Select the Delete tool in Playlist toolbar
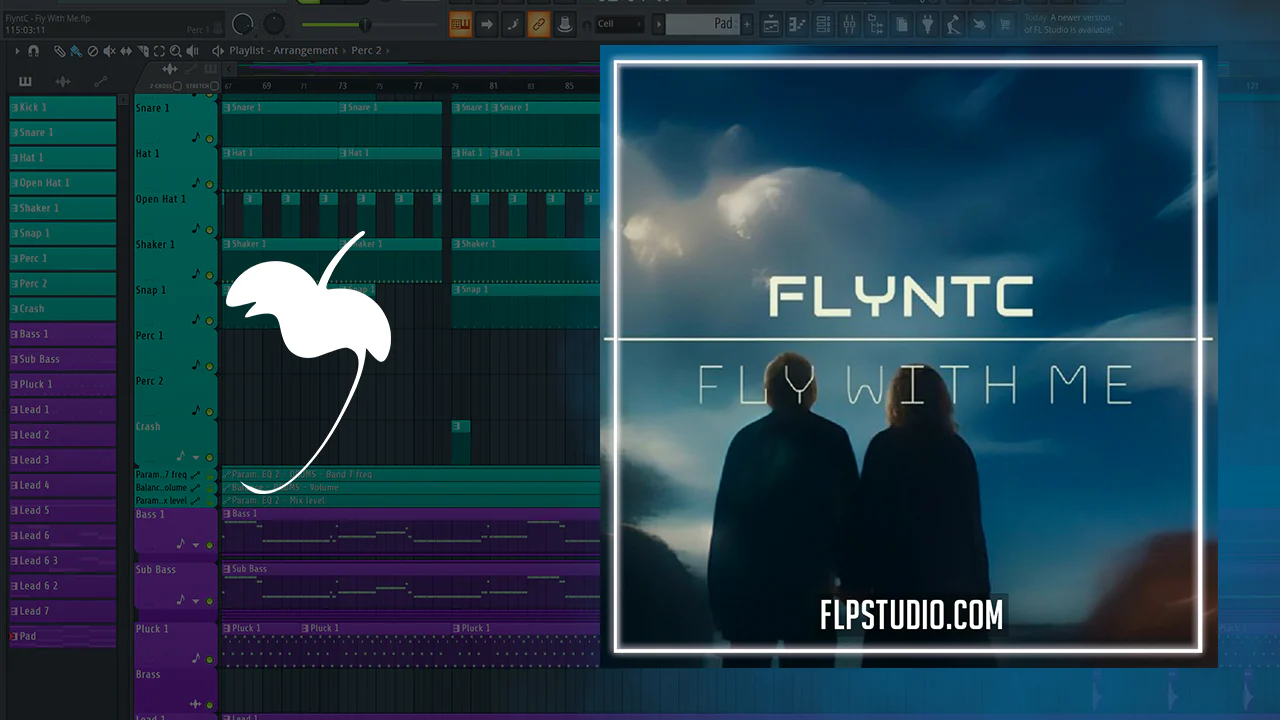Viewport: 1280px width, 720px height. point(93,50)
